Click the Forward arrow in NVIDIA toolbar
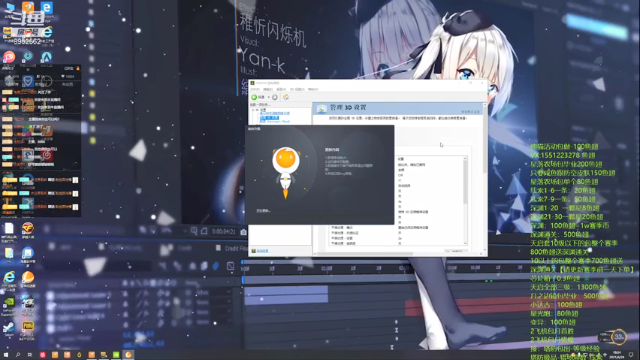 point(275,97)
